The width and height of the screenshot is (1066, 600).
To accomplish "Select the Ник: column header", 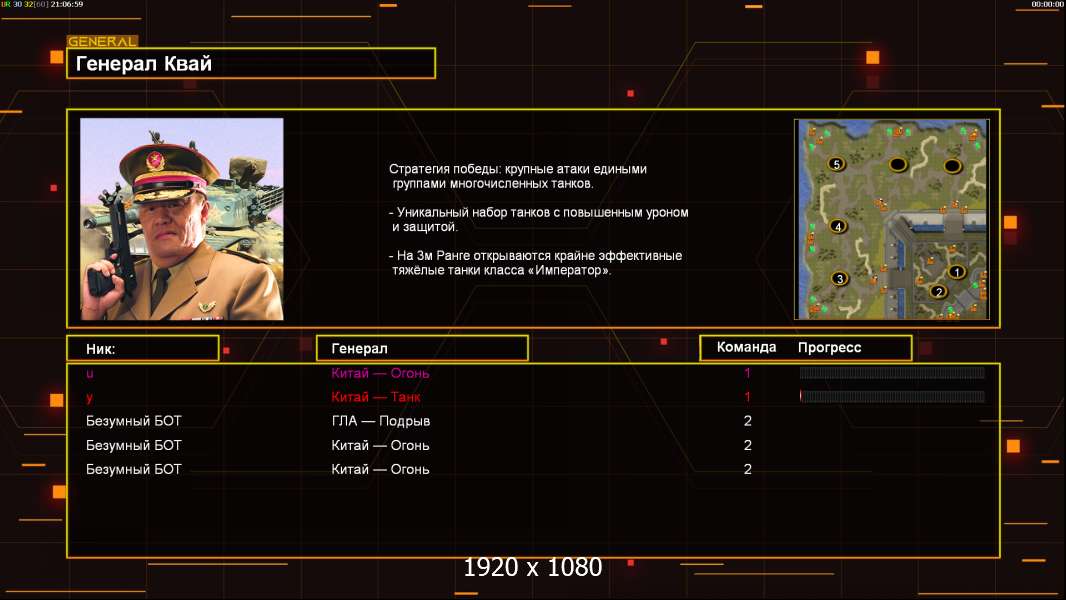I will tap(143, 349).
